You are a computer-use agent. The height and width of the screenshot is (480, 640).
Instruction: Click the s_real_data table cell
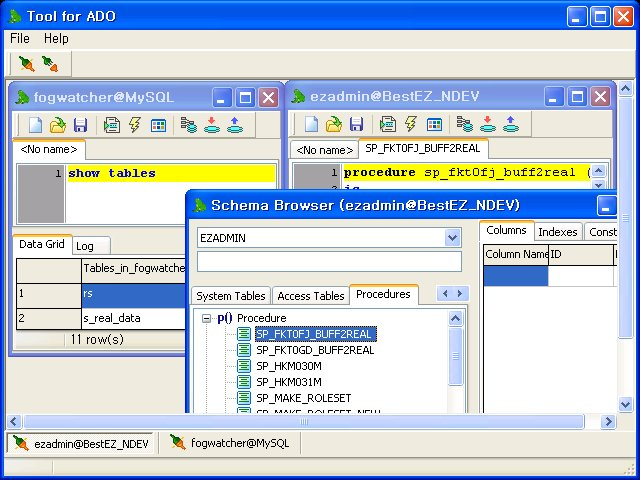133,318
